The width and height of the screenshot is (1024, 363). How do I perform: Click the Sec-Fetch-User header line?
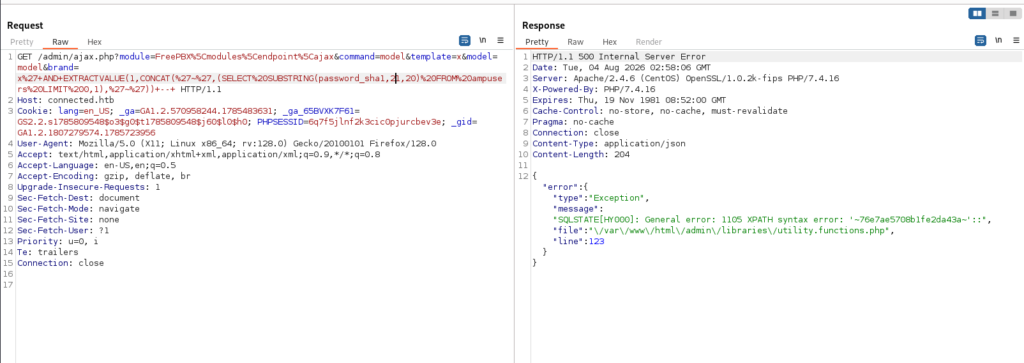(x=63, y=230)
